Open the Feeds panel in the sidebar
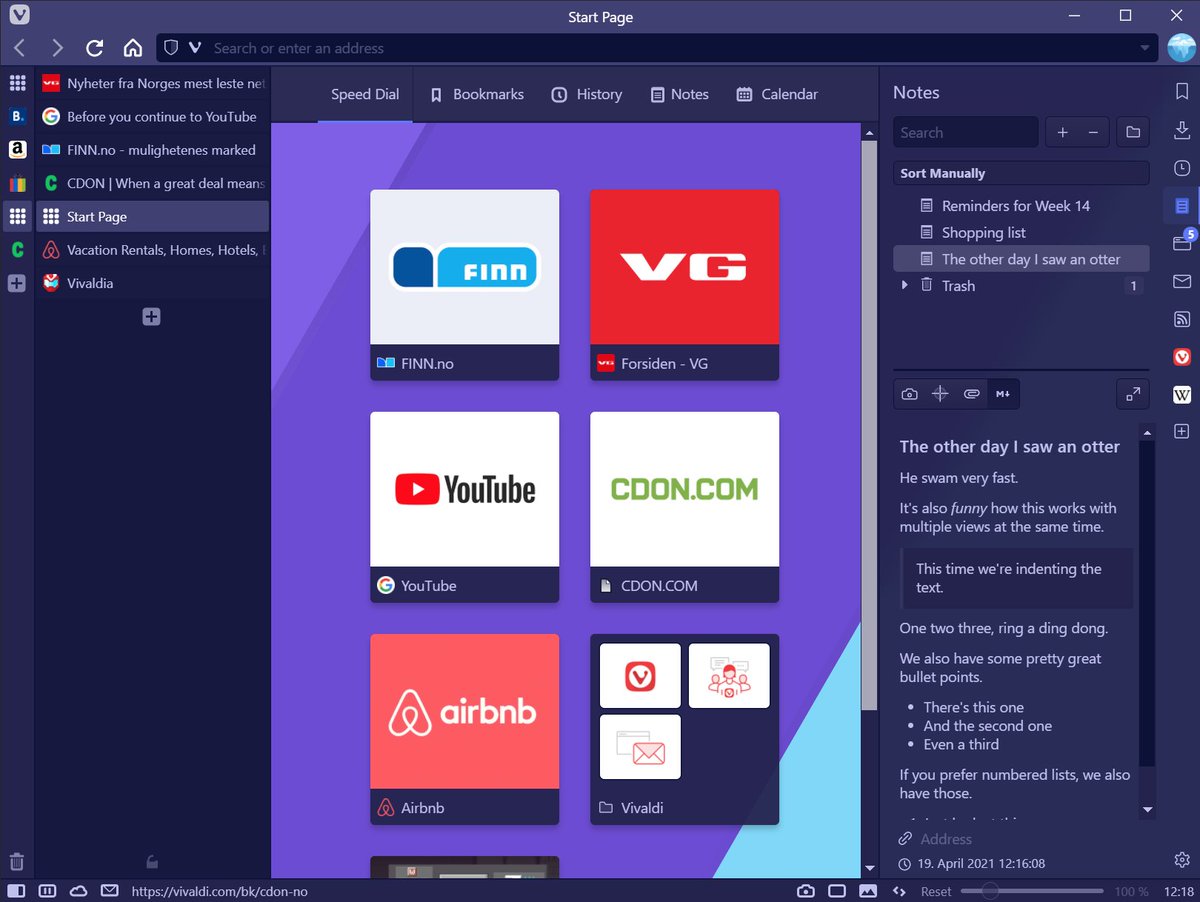Image resolution: width=1200 pixels, height=902 pixels. (x=1182, y=318)
